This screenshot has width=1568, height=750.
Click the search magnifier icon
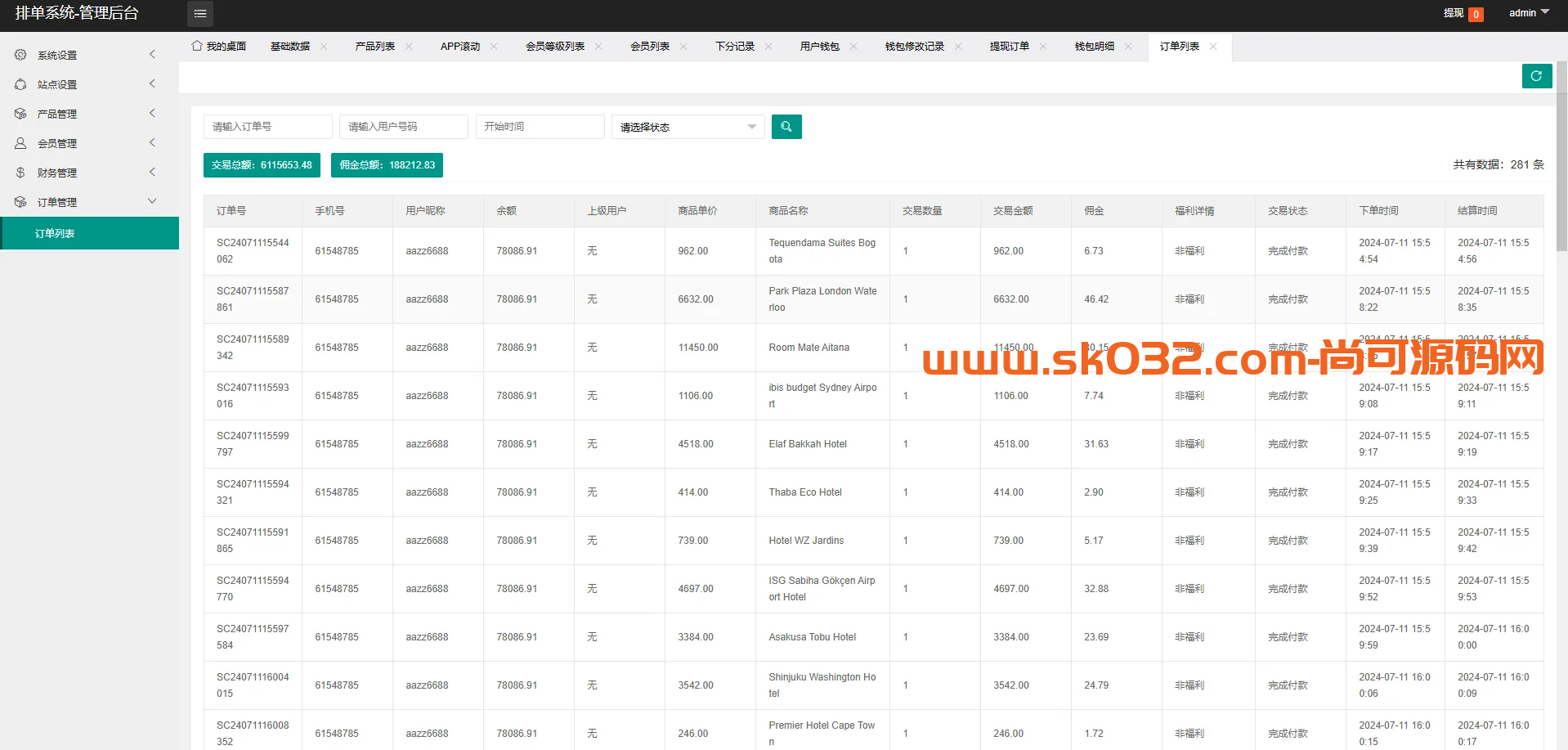point(786,127)
